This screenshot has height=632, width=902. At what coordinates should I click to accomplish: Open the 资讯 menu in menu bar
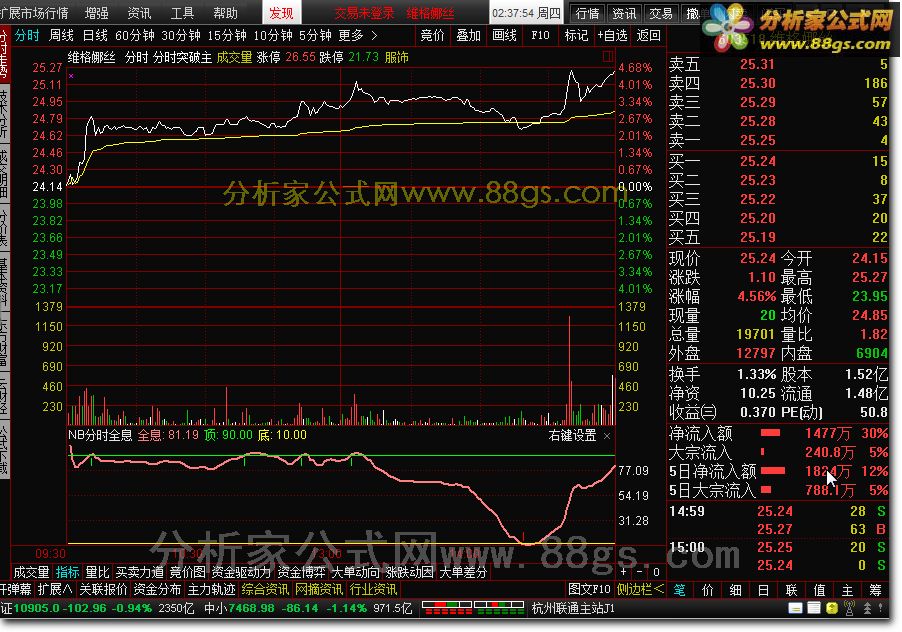(x=139, y=13)
